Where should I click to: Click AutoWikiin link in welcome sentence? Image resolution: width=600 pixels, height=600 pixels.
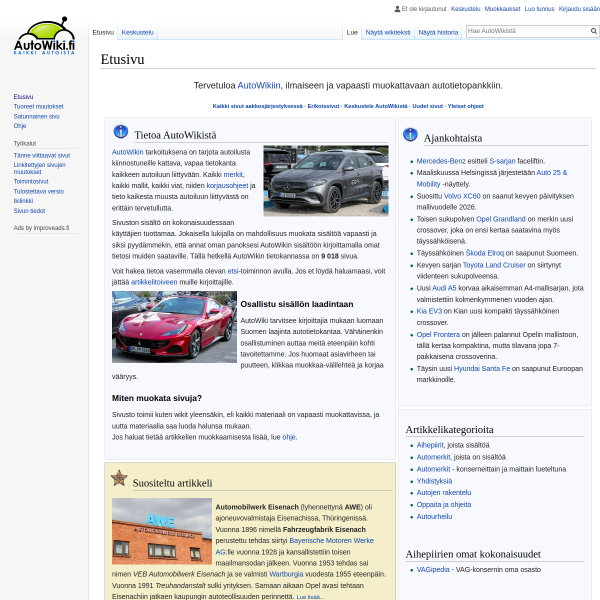coord(259,85)
